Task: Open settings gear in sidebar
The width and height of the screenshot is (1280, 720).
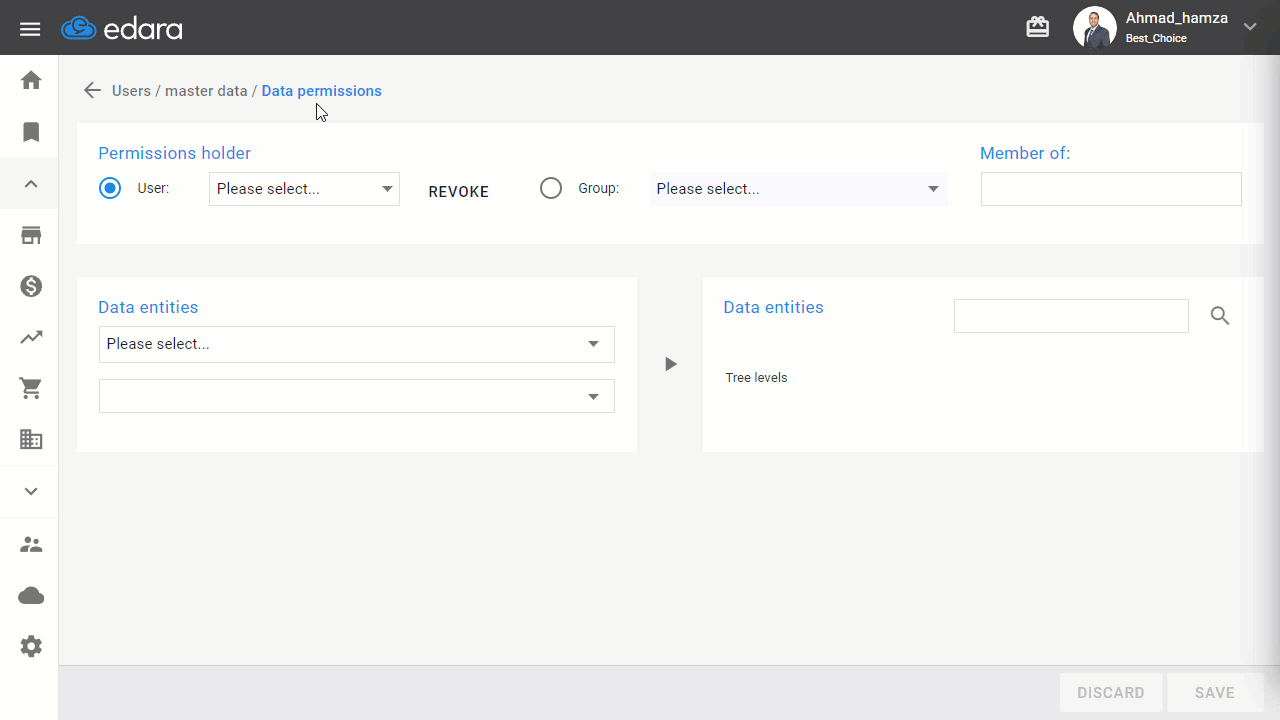Action: [31, 647]
